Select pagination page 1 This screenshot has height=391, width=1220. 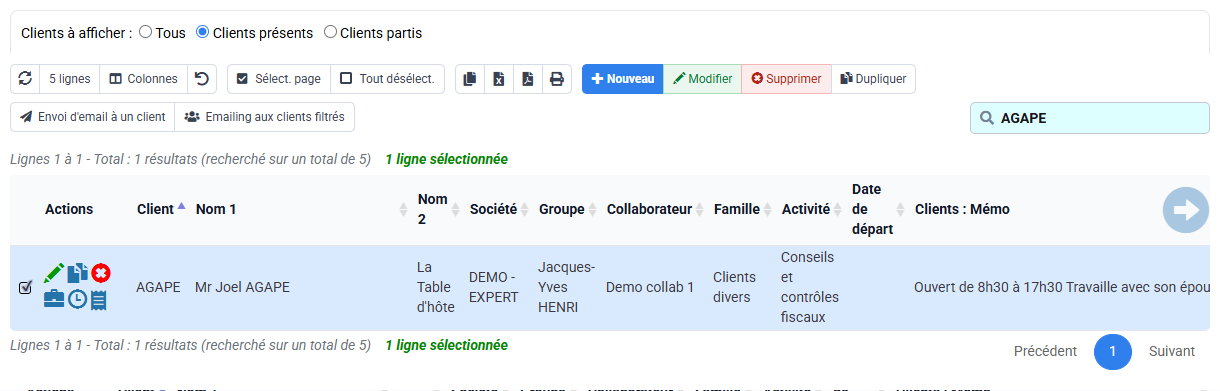[x=1112, y=351]
